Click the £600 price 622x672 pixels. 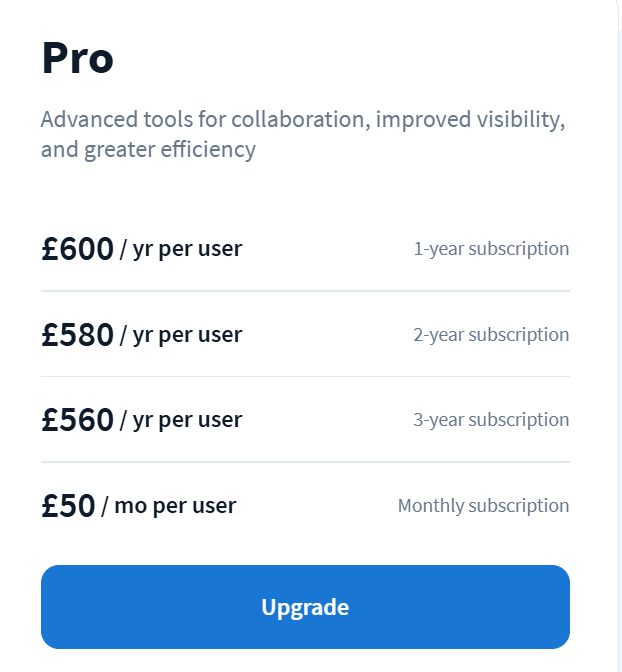77,249
